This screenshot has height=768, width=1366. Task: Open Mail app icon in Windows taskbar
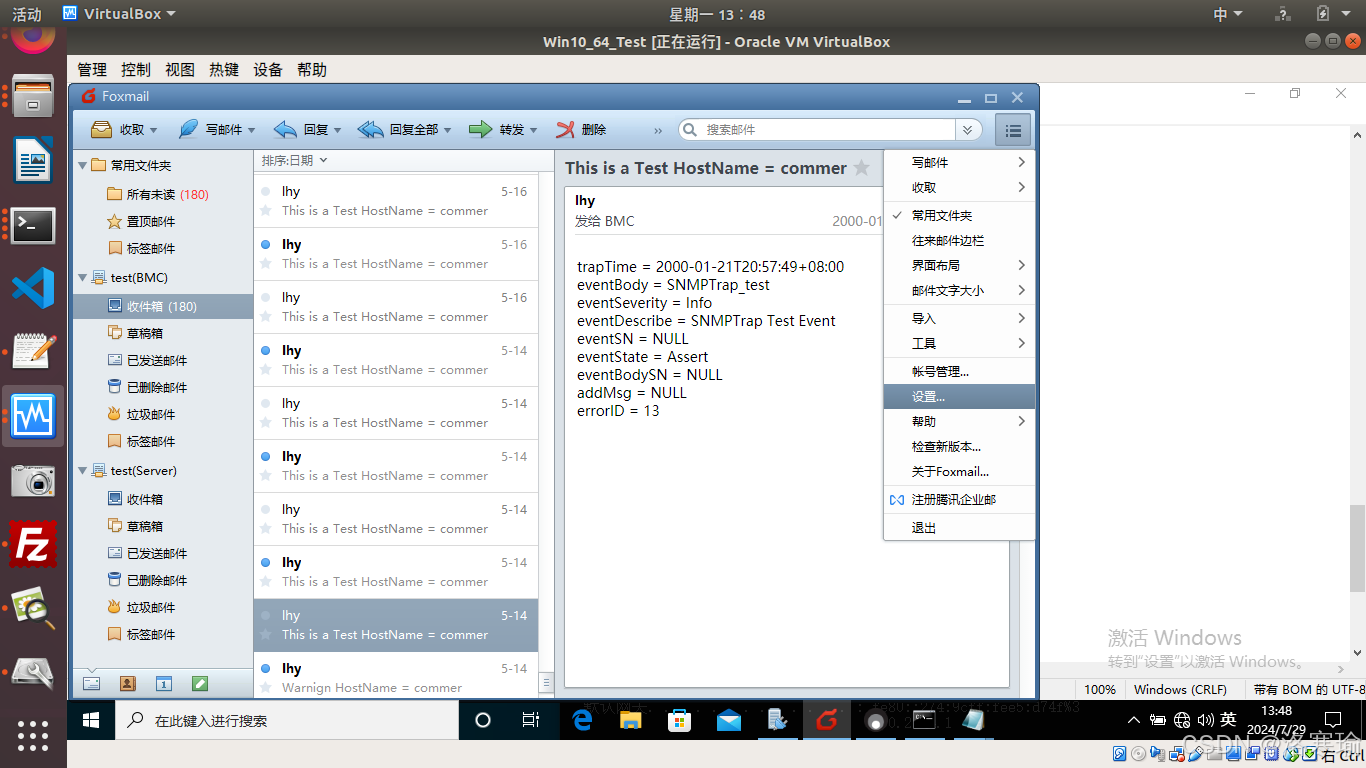[x=729, y=720]
